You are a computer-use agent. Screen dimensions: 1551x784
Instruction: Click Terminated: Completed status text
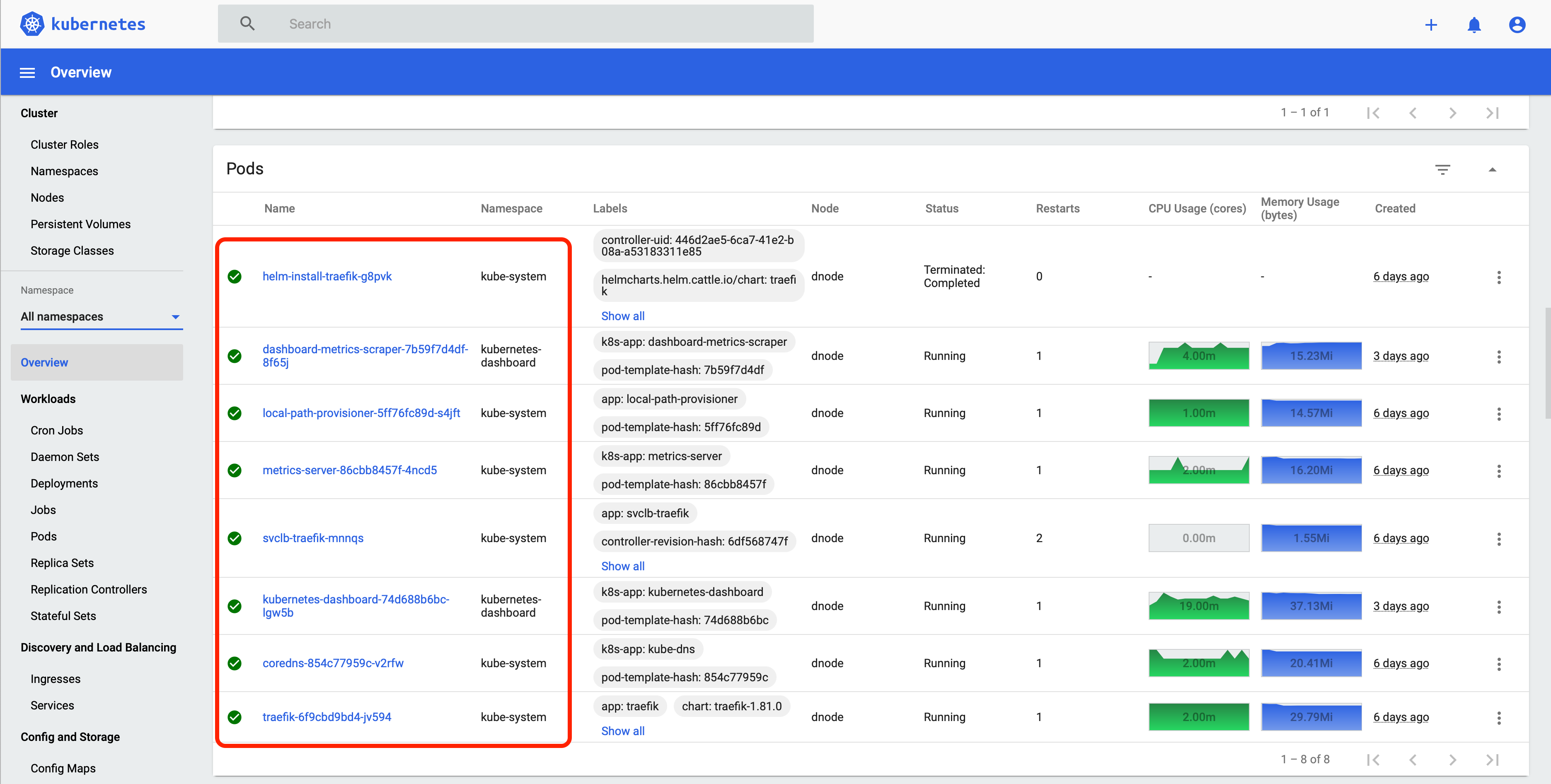(x=954, y=276)
